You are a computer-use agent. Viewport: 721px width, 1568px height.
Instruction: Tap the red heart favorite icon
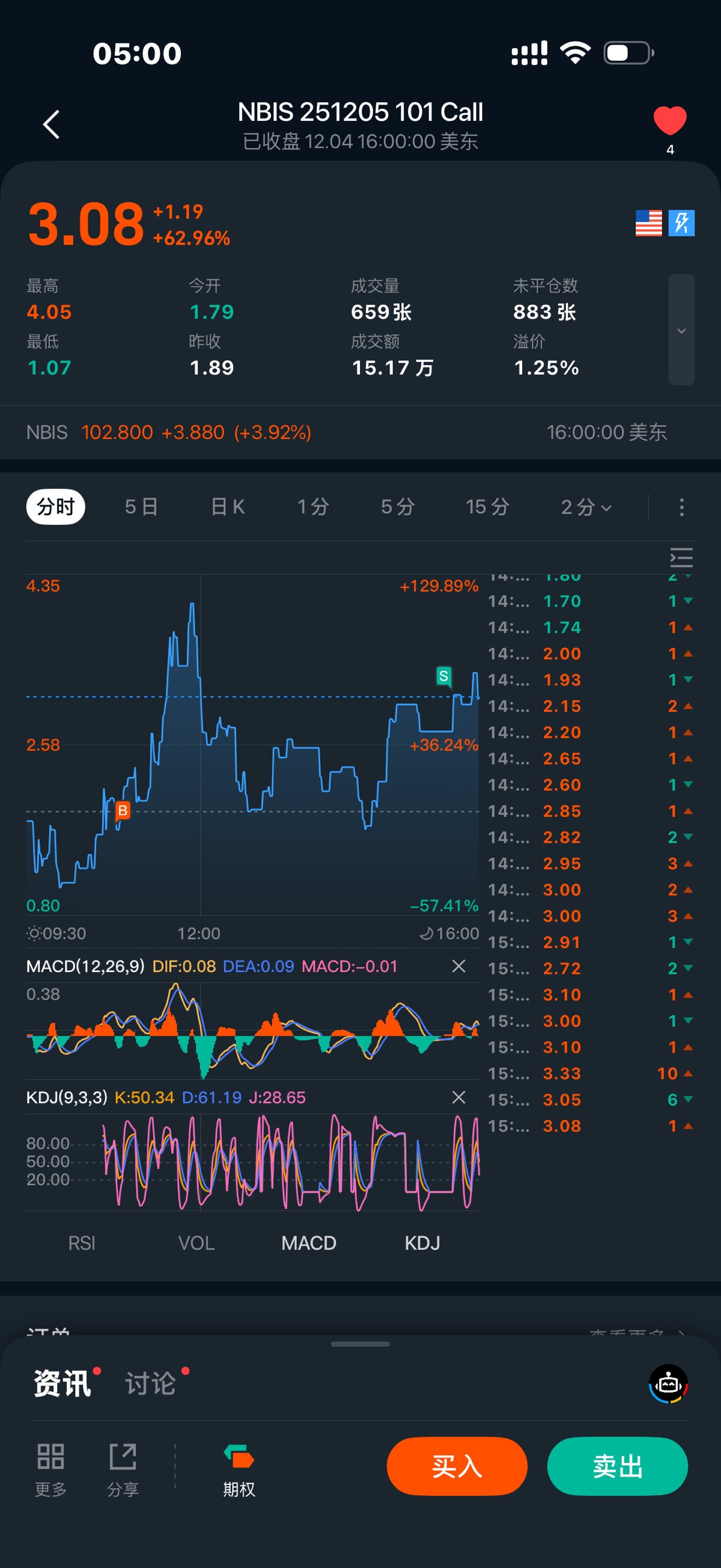[669, 120]
